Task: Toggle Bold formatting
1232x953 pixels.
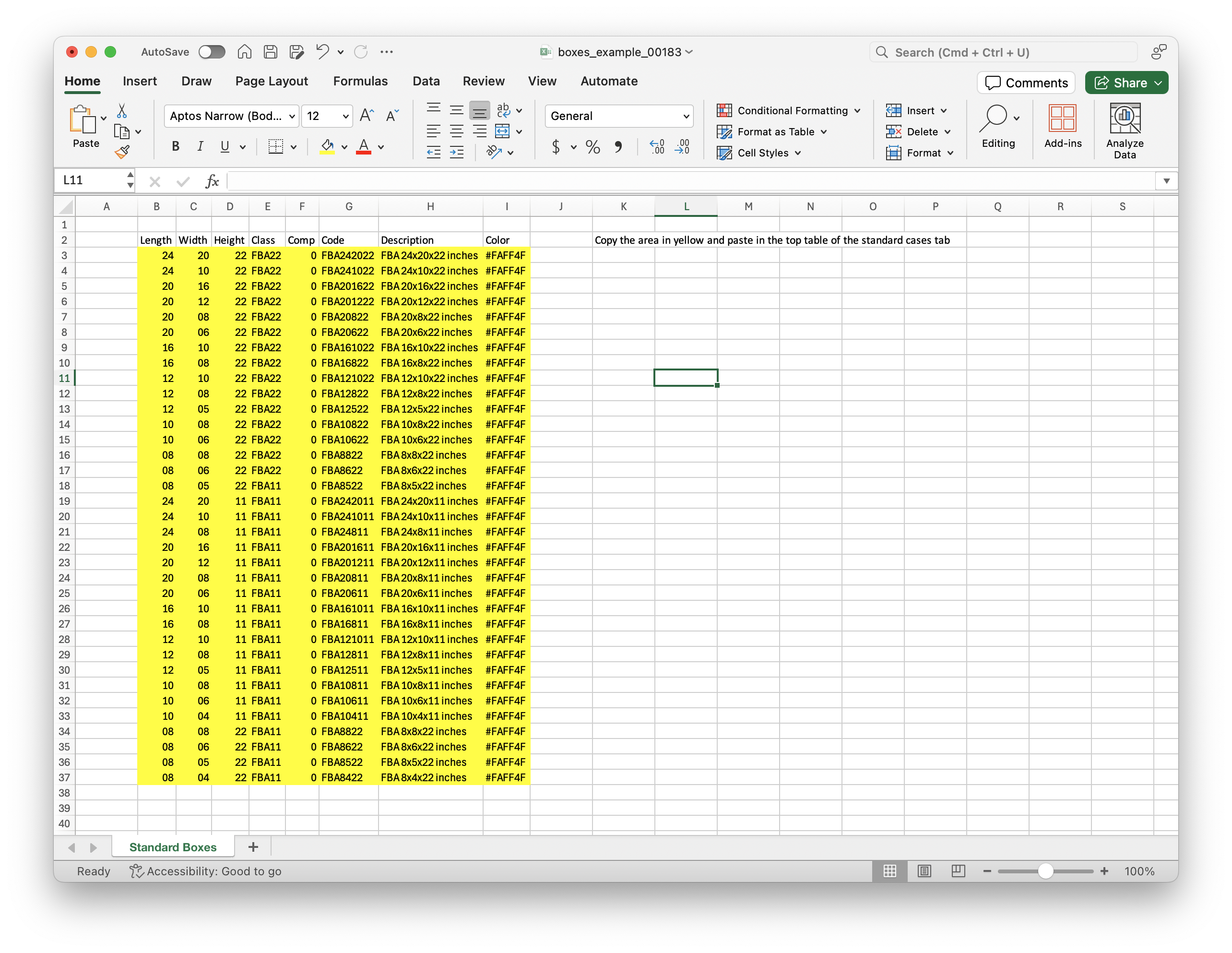Action: tap(176, 147)
